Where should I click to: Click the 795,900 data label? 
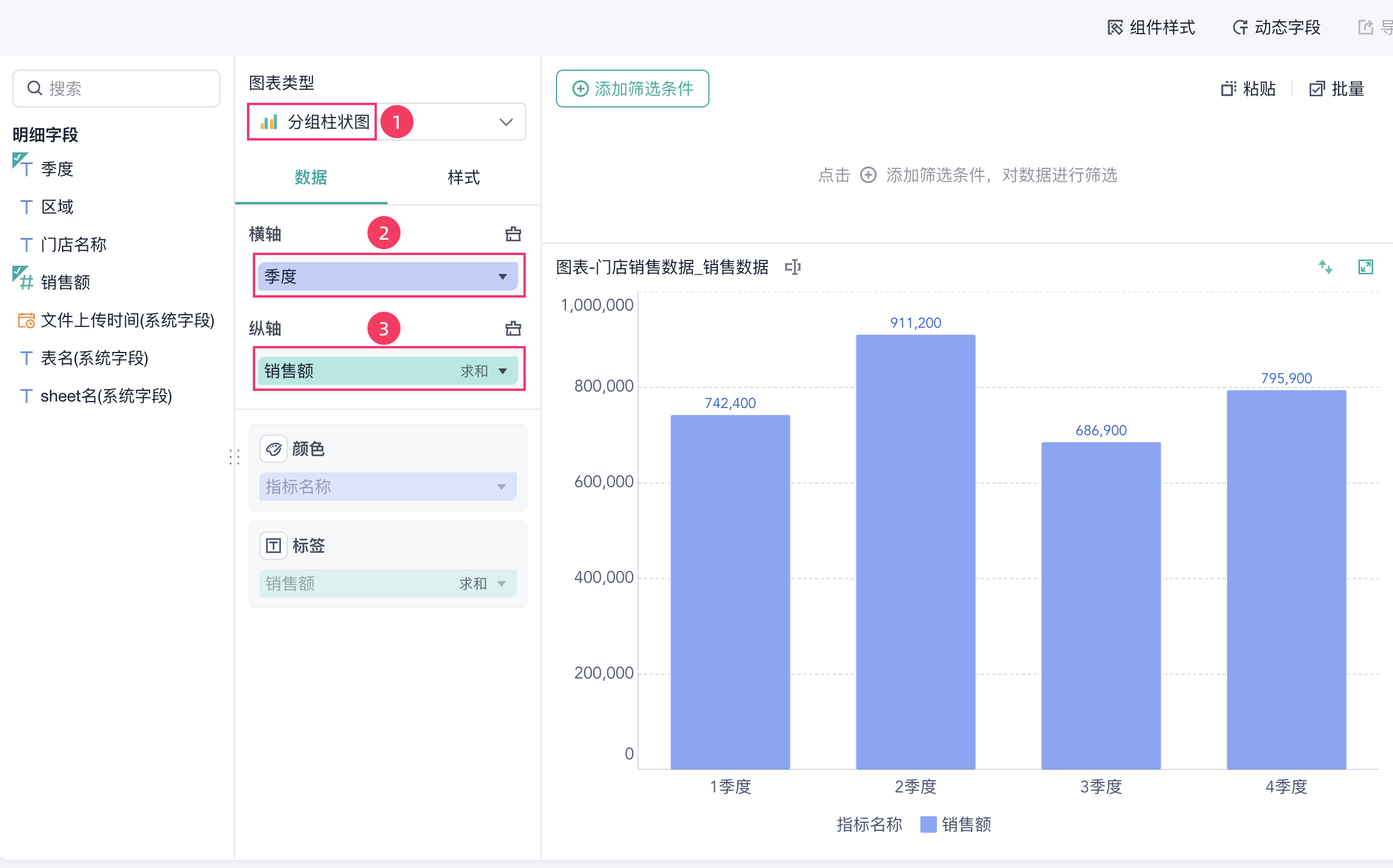1287,378
